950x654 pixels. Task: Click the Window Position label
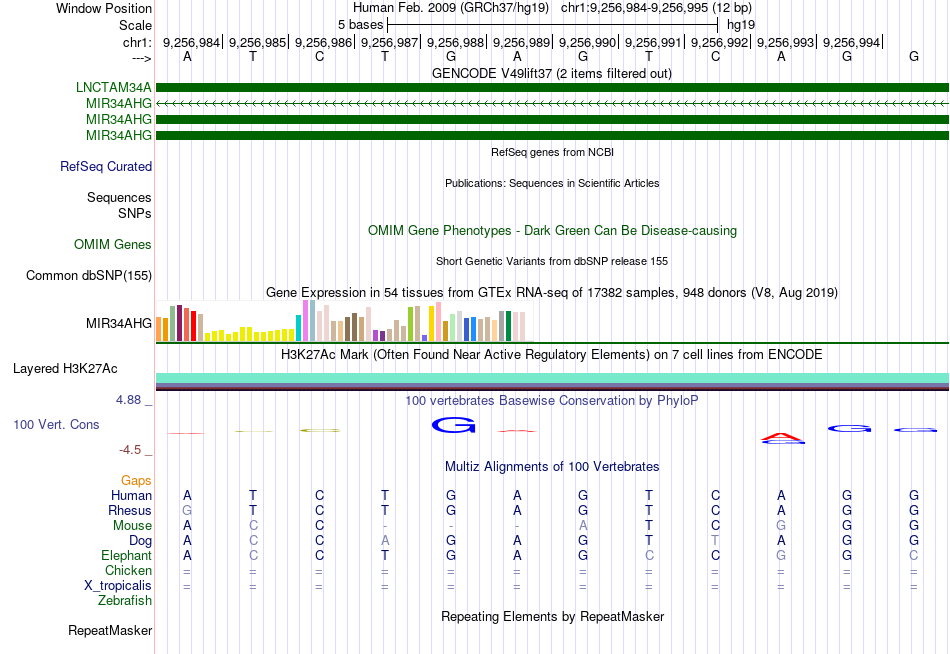click(x=104, y=8)
